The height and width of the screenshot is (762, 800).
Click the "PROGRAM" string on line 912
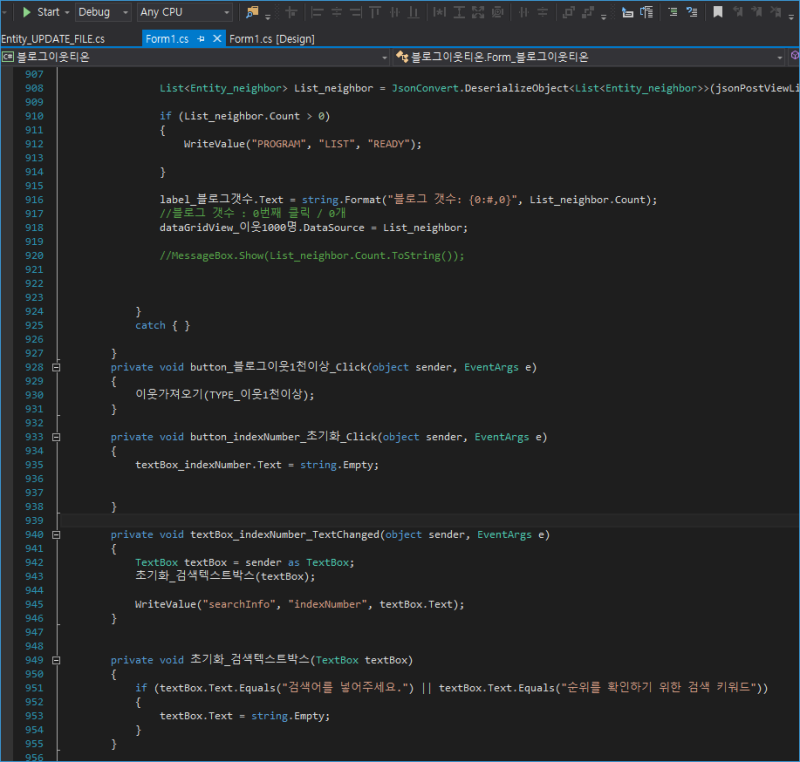pos(279,144)
